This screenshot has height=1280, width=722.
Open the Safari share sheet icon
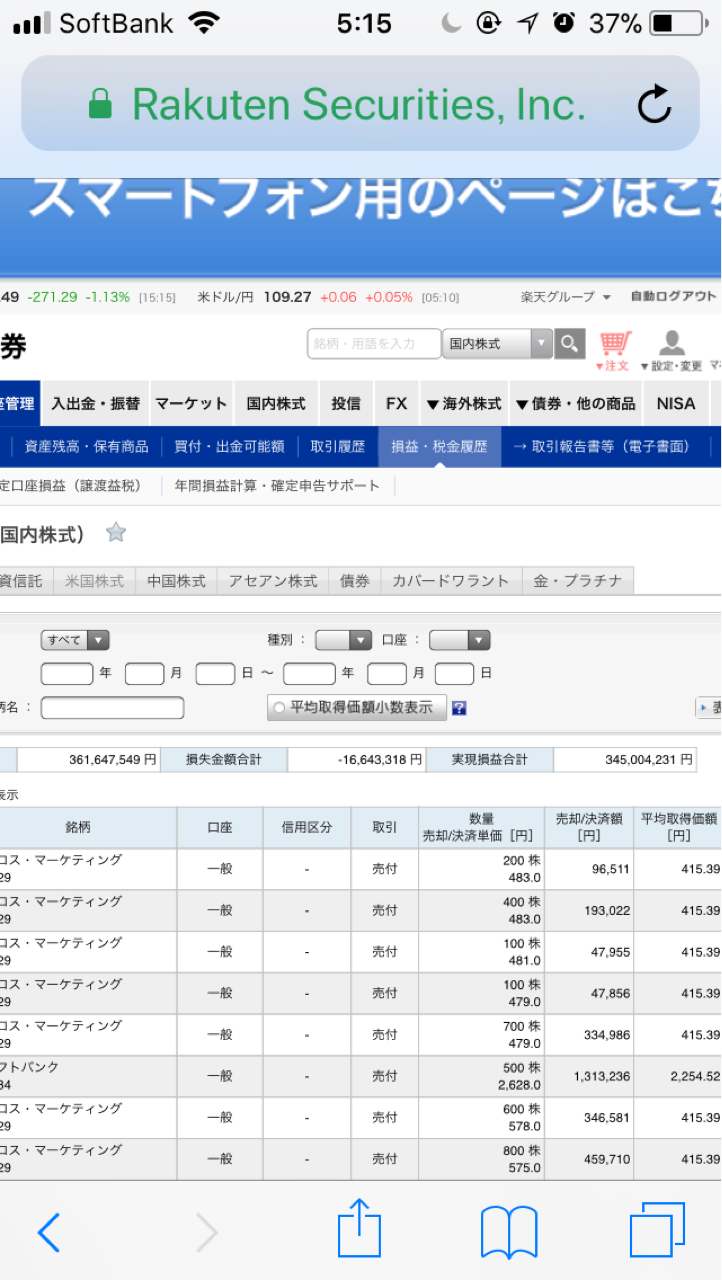point(359,1228)
